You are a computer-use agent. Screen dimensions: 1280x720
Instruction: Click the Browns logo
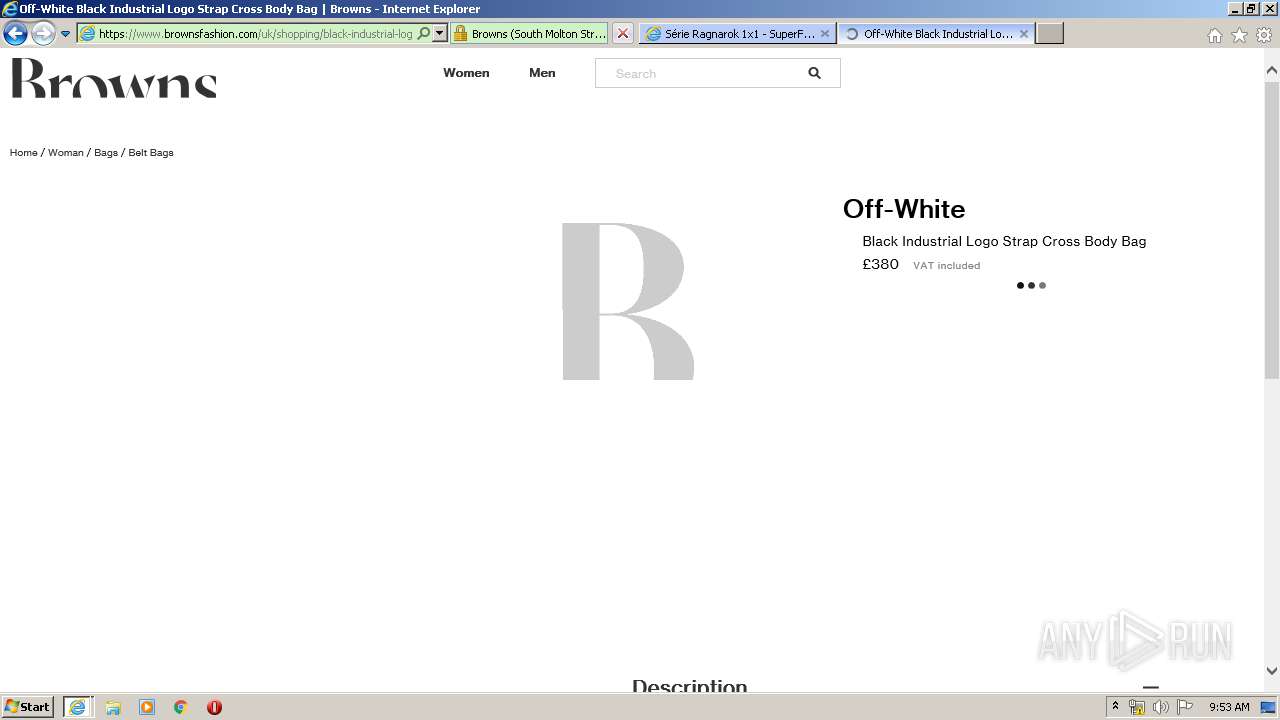114,78
